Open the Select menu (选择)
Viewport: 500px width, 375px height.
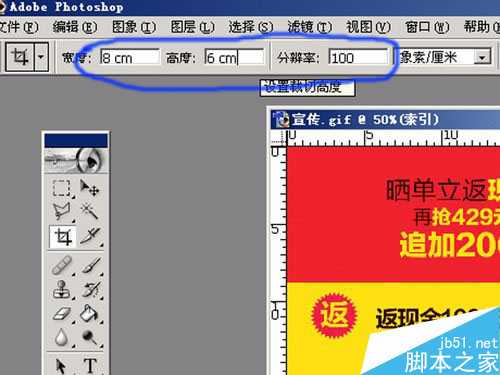point(251,27)
